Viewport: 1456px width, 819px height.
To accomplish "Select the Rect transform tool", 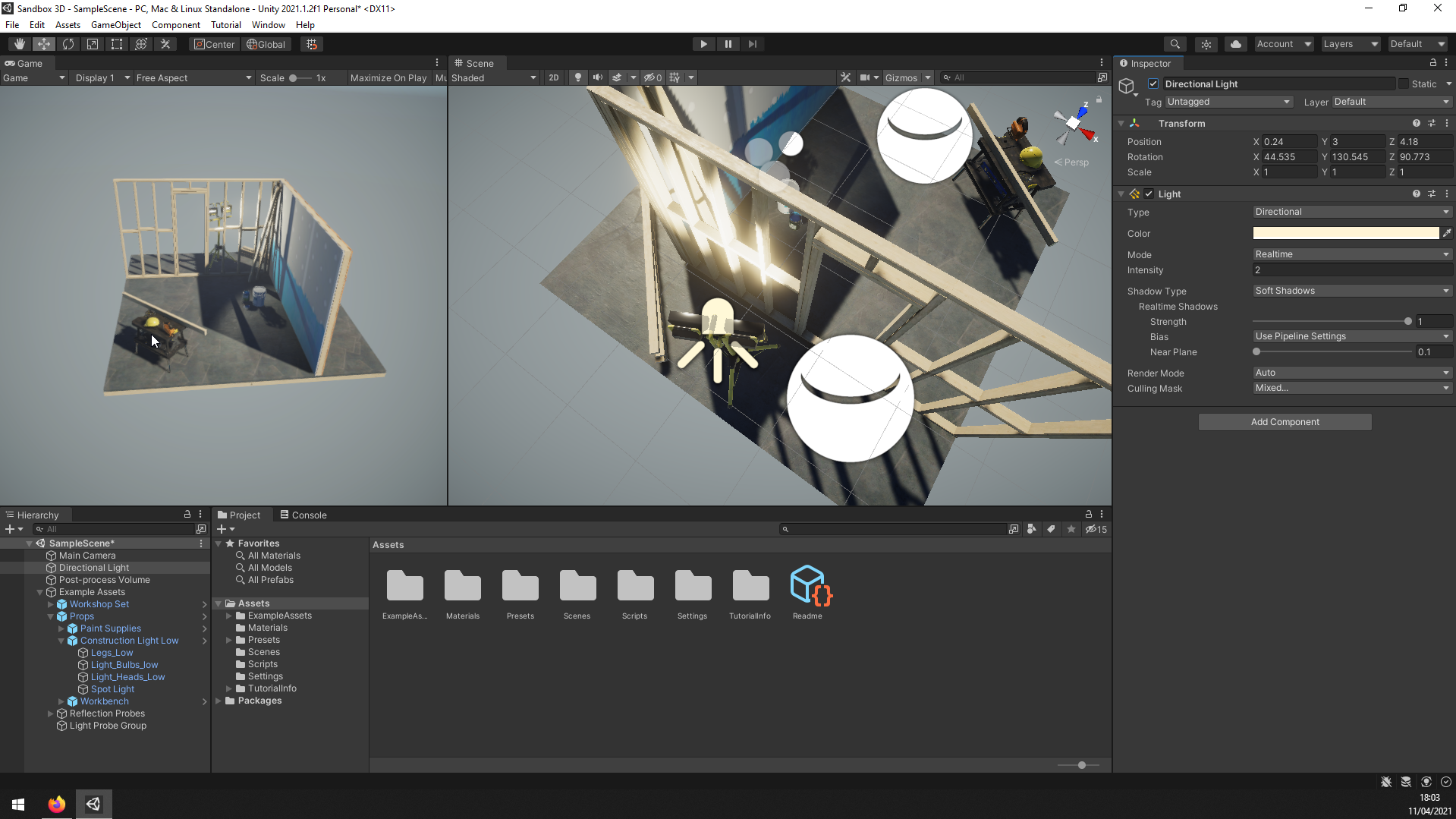I will tap(117, 44).
